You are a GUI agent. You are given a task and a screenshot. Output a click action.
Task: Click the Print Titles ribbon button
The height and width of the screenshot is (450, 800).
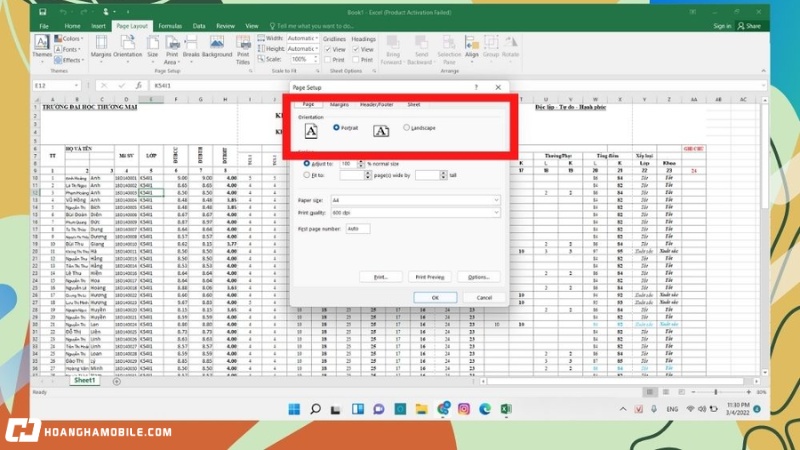[x=243, y=49]
